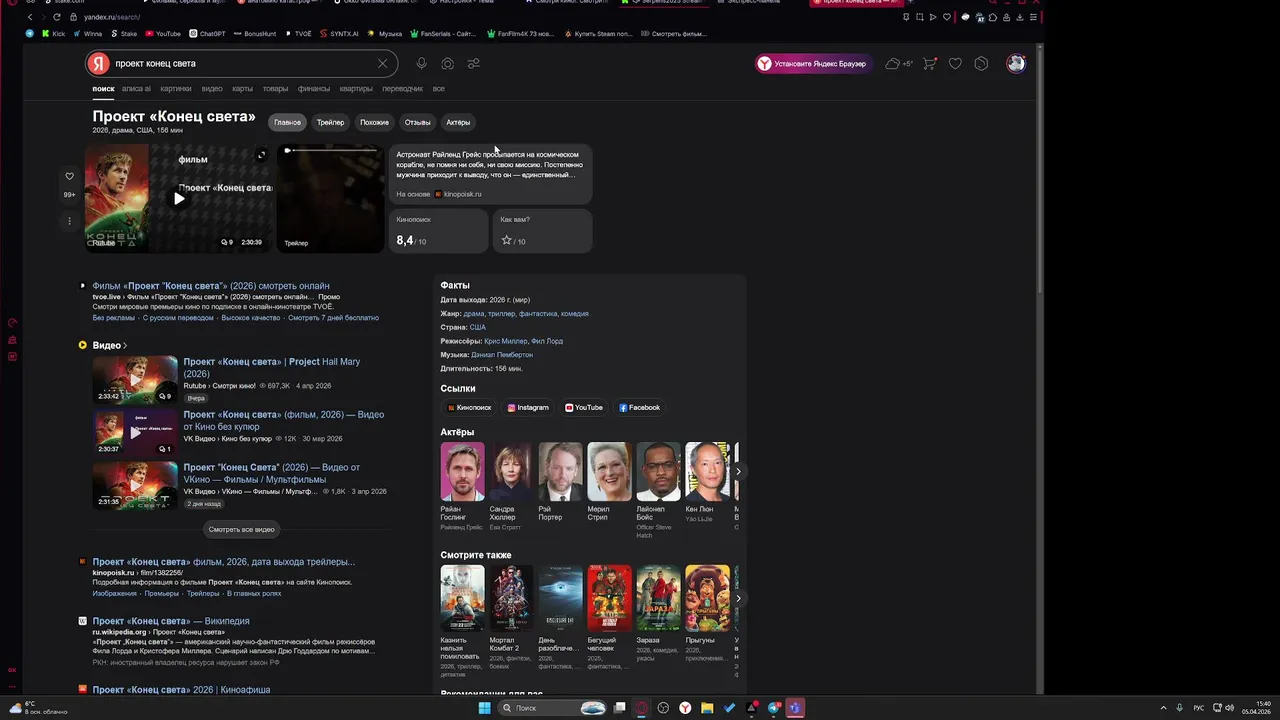Open Ryan Gosling actor thumbnail
The width and height of the screenshot is (1280, 720).
pos(462,472)
